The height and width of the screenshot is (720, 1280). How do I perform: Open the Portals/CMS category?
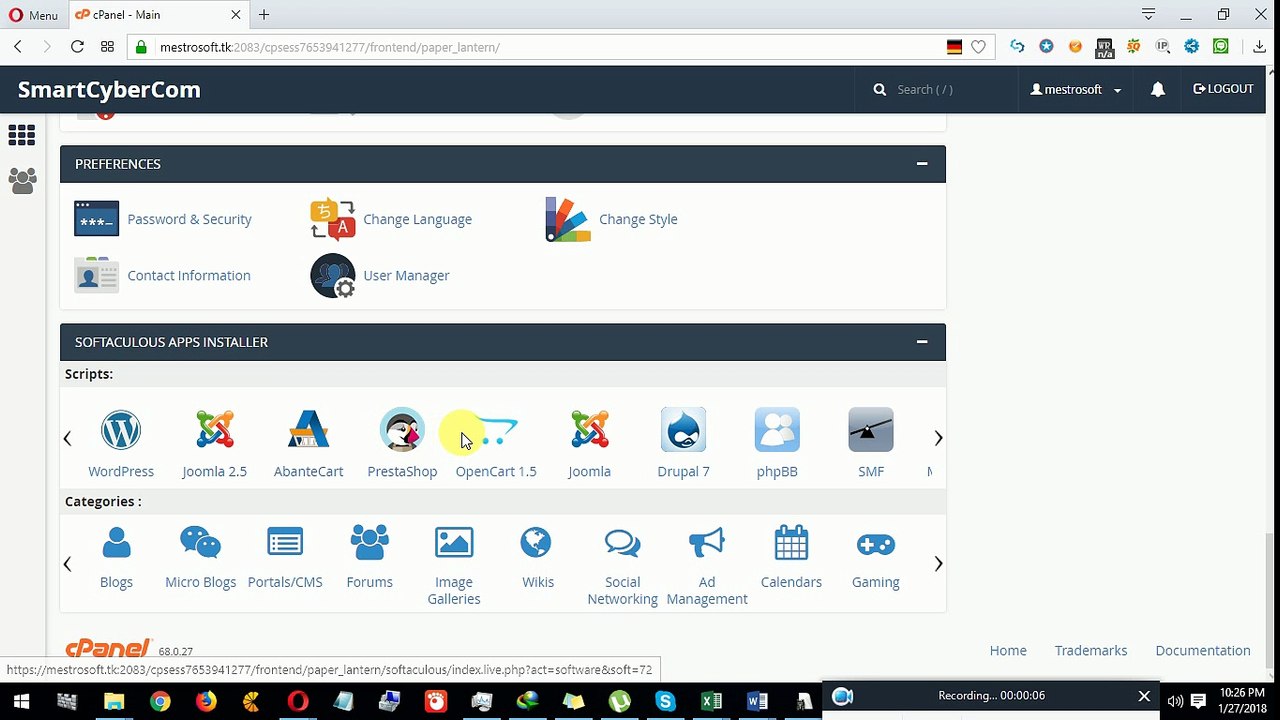click(x=285, y=543)
